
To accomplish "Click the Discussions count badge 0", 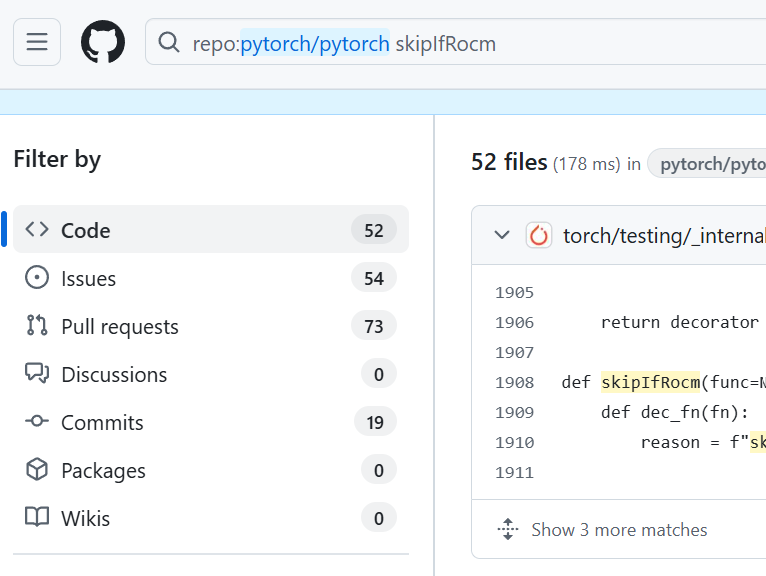I will (379, 374).
